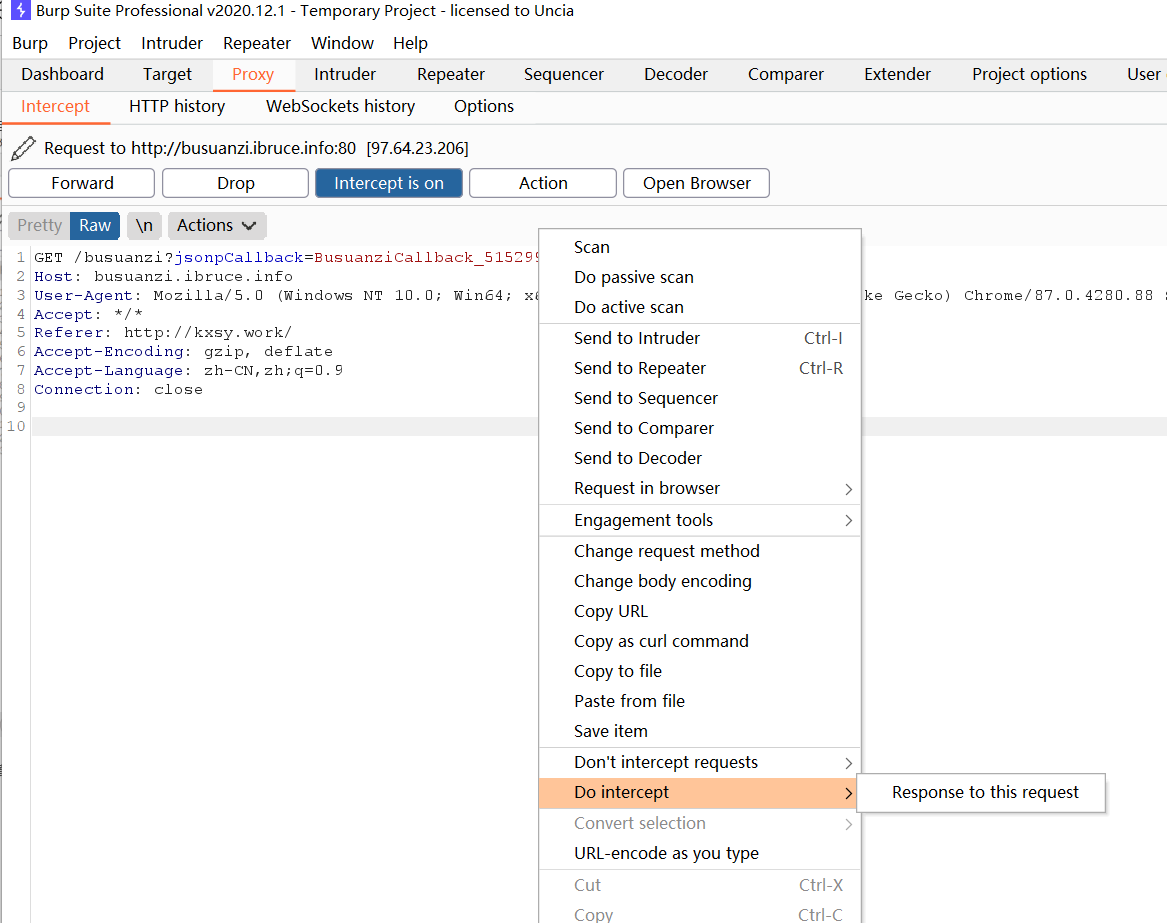The image size is (1167, 923).
Task: Click the Drop button
Action: (x=235, y=183)
